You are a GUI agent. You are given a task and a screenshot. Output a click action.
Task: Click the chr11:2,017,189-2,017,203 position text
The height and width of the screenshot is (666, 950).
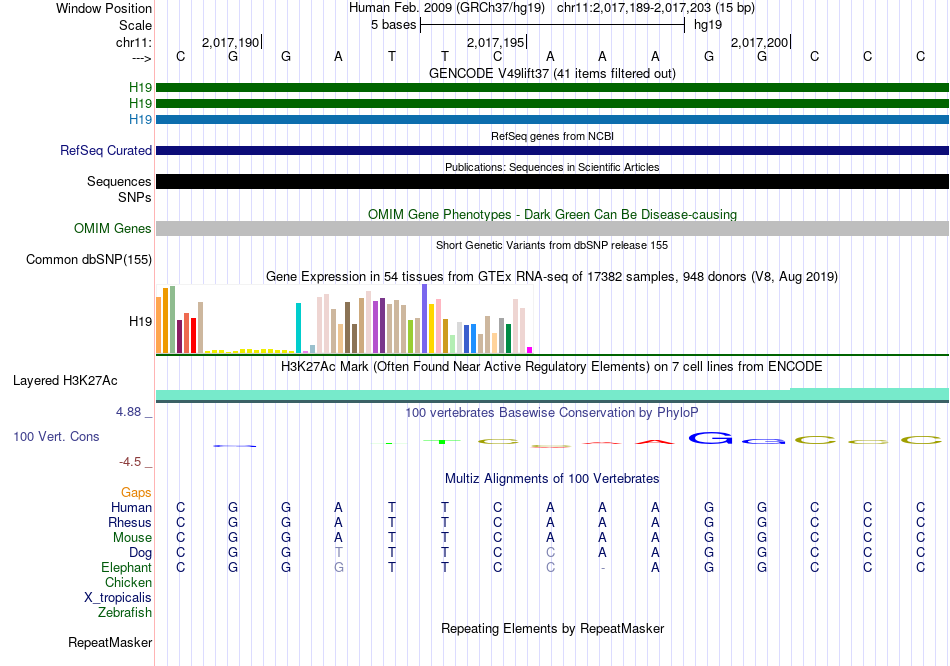click(x=656, y=8)
